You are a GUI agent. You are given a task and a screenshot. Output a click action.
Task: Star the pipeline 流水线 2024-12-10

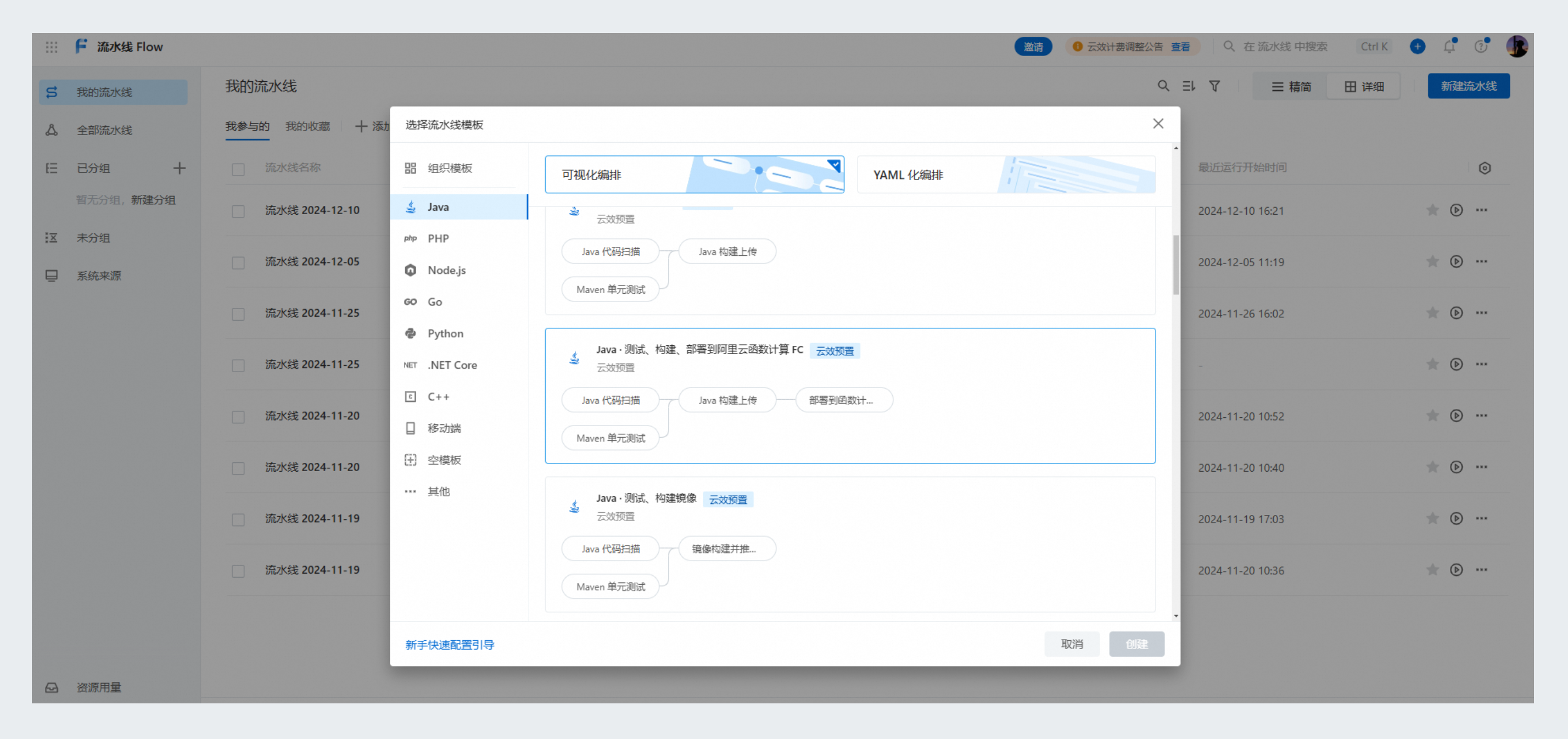pyautogui.click(x=1432, y=210)
